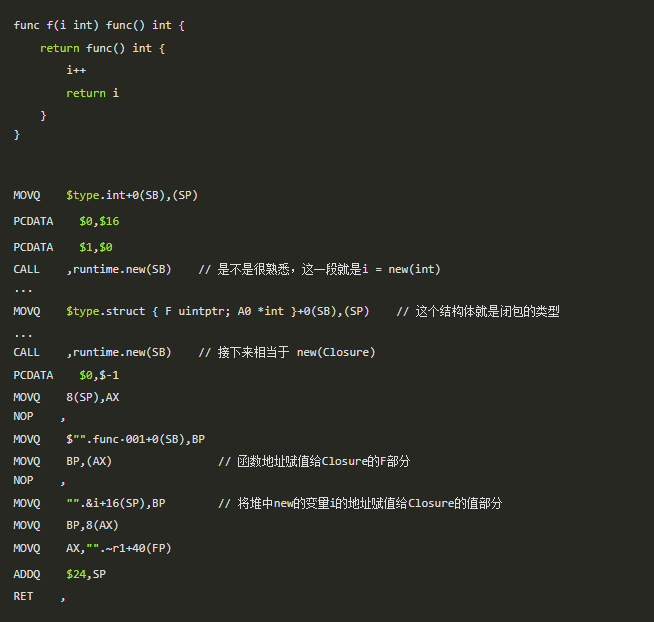Click the 'PCDATA $1,$0' instruction
The height and width of the screenshot is (622, 654).
[x=63, y=247]
